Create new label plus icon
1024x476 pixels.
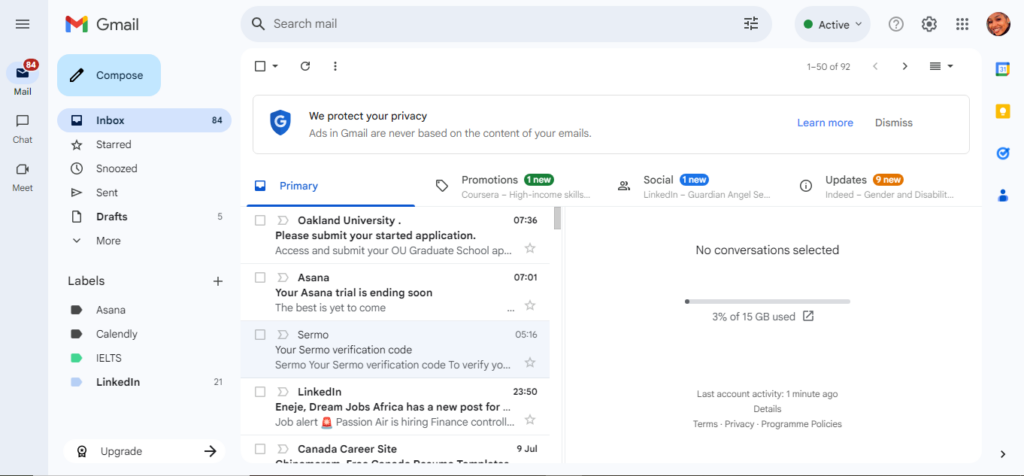[217, 281]
